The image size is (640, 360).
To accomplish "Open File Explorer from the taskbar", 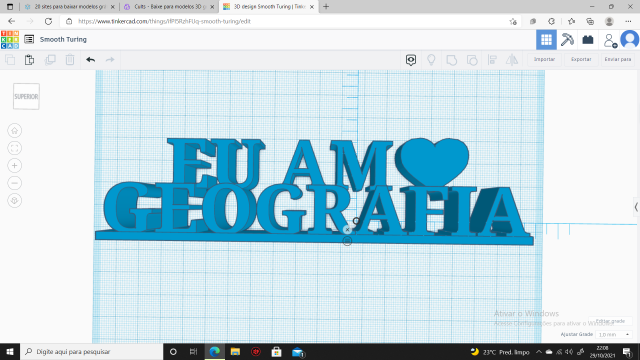I will coord(235,351).
